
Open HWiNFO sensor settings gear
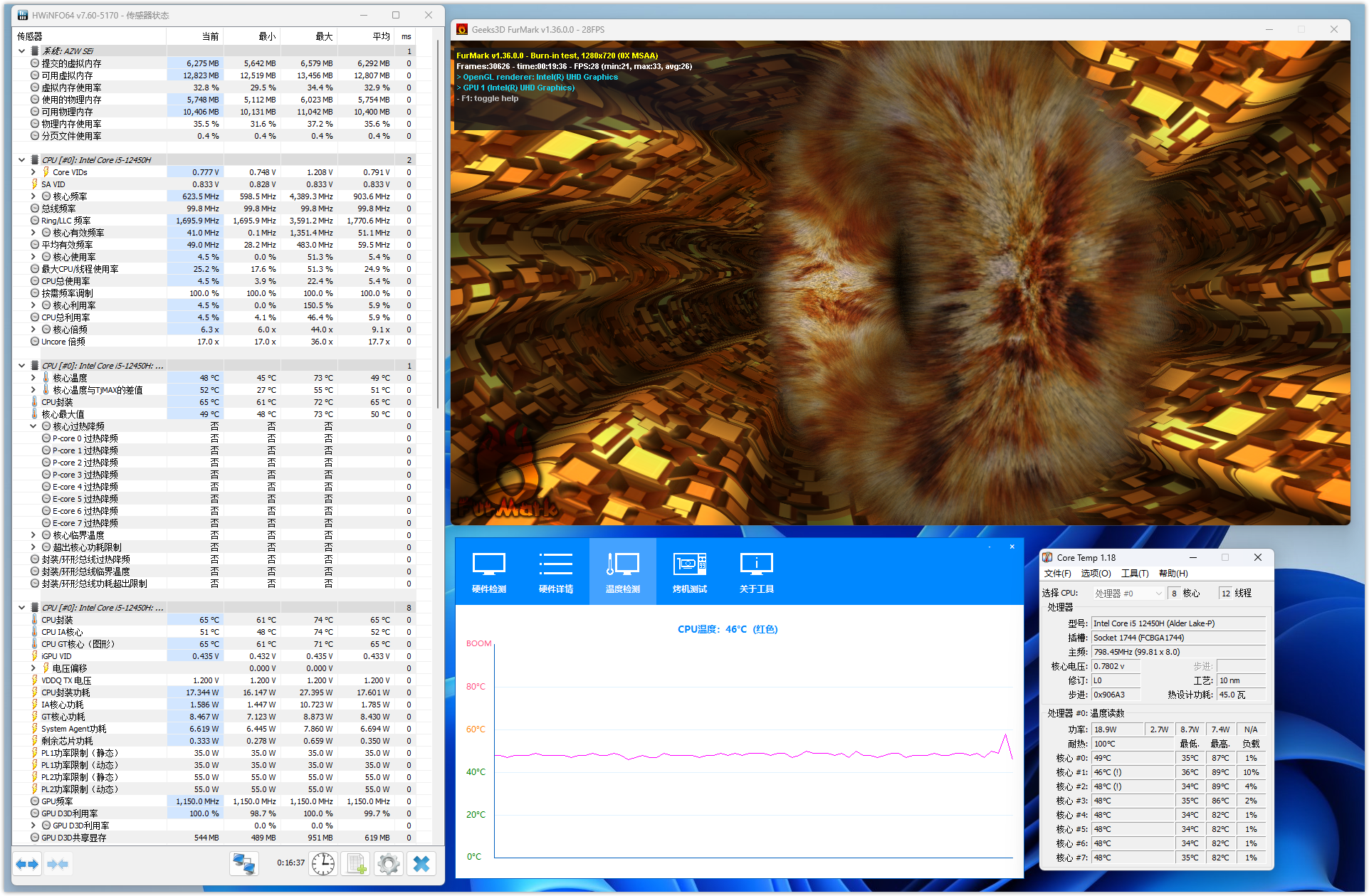389,864
